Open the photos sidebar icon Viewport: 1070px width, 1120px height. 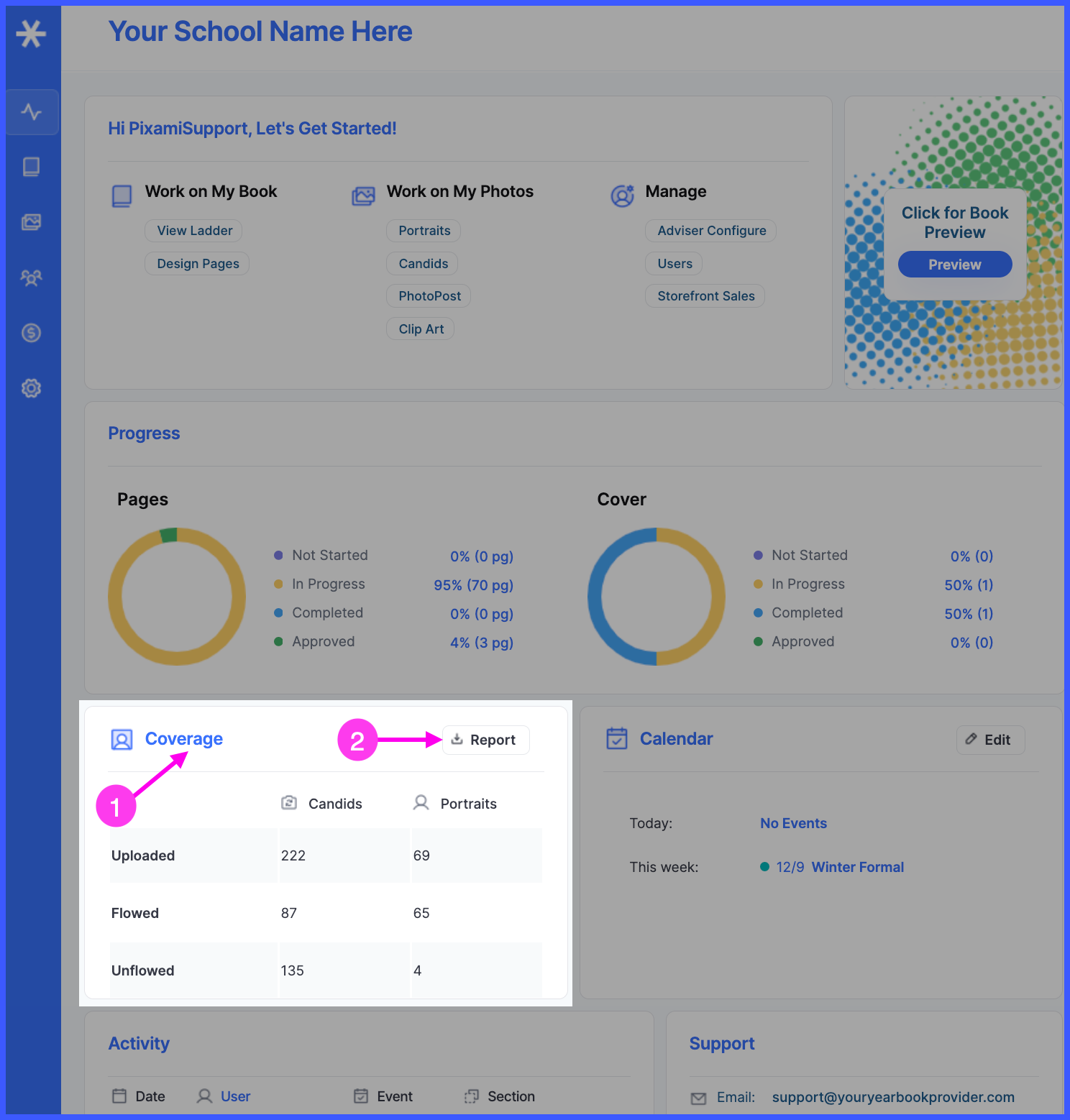32,221
